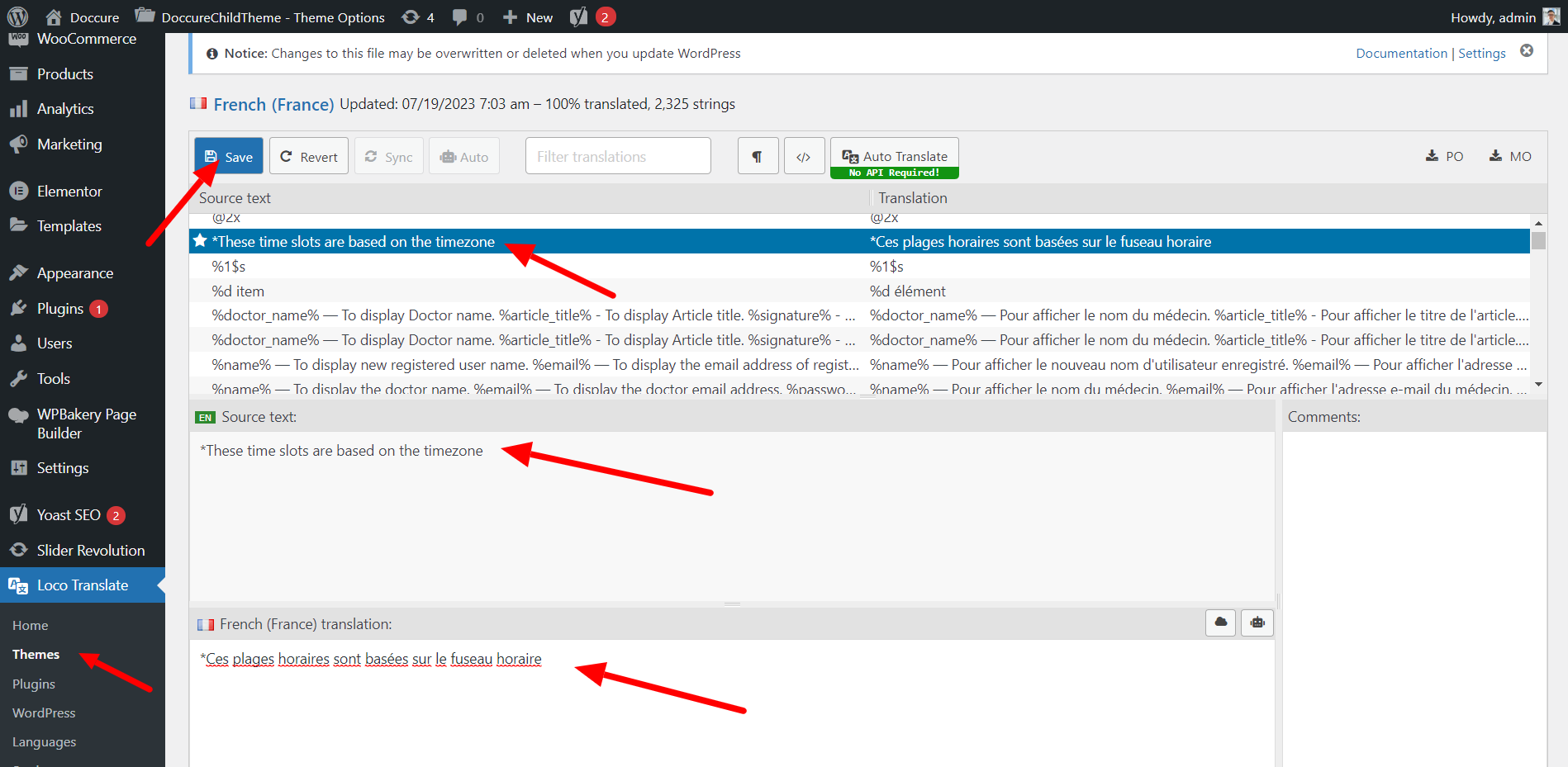
Task: Click the cloud suggest translation icon
Action: [1220, 623]
